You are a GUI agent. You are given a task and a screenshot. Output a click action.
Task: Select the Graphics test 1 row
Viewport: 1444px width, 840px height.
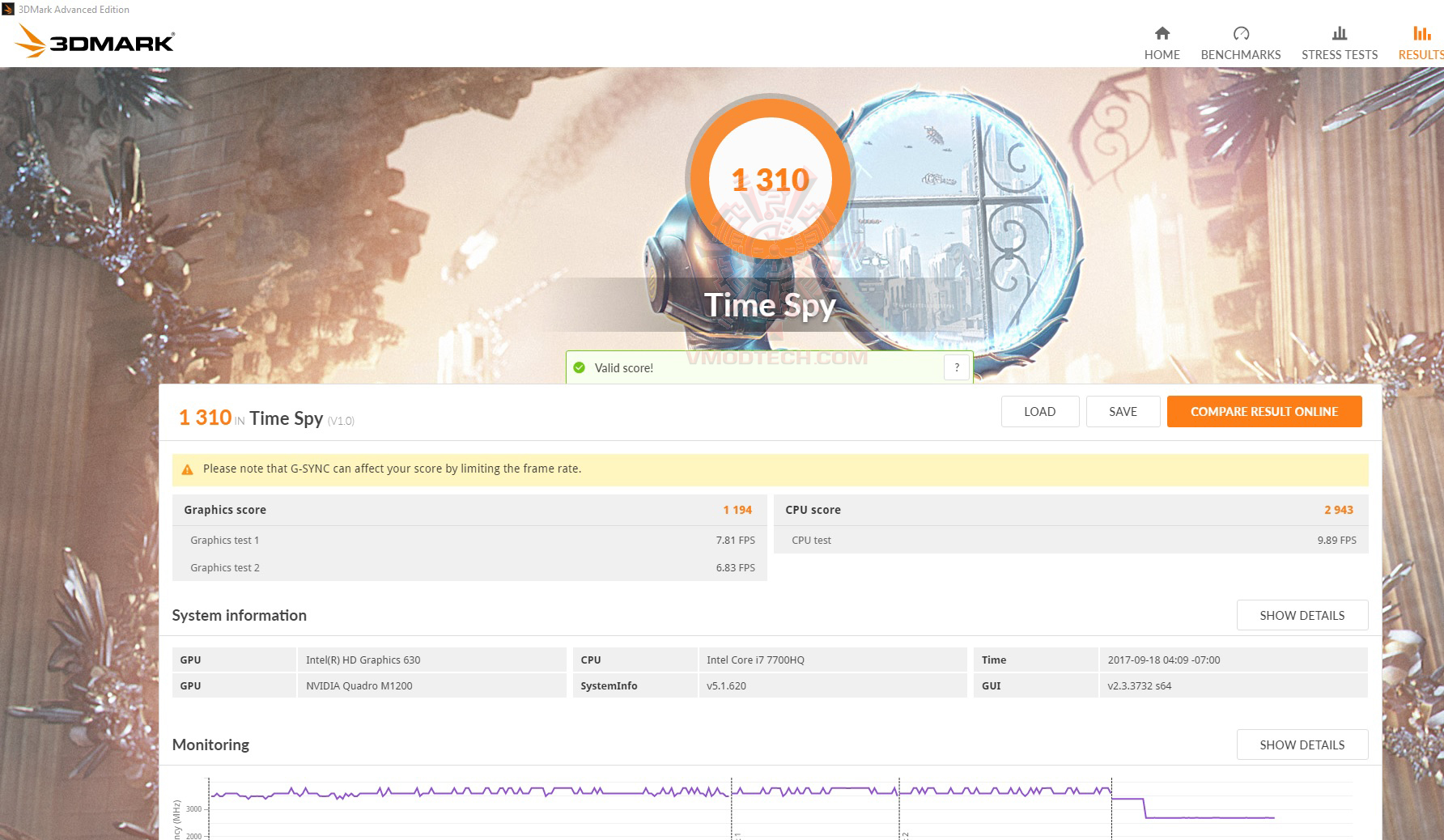(x=468, y=540)
